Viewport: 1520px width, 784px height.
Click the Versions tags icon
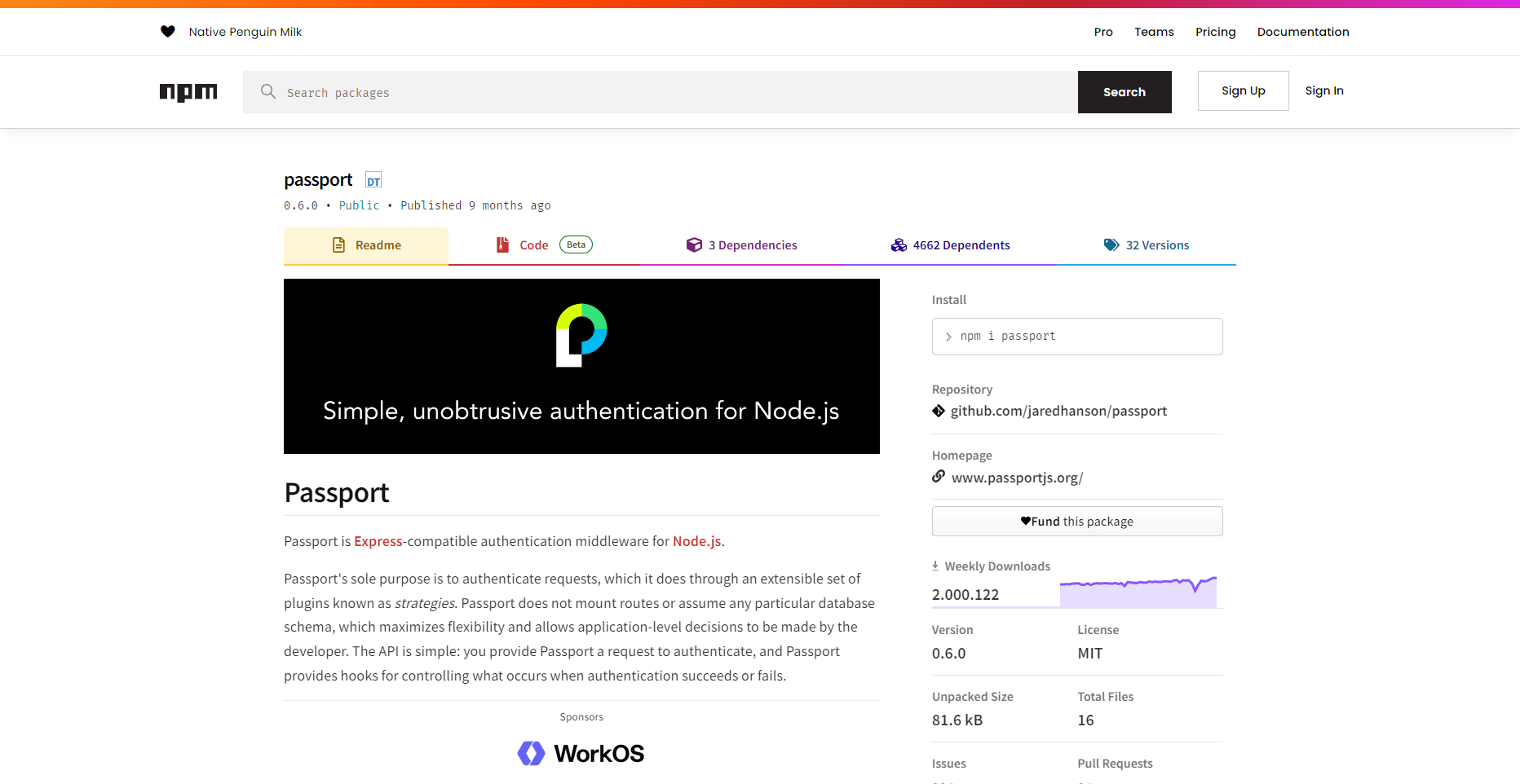coord(1111,244)
